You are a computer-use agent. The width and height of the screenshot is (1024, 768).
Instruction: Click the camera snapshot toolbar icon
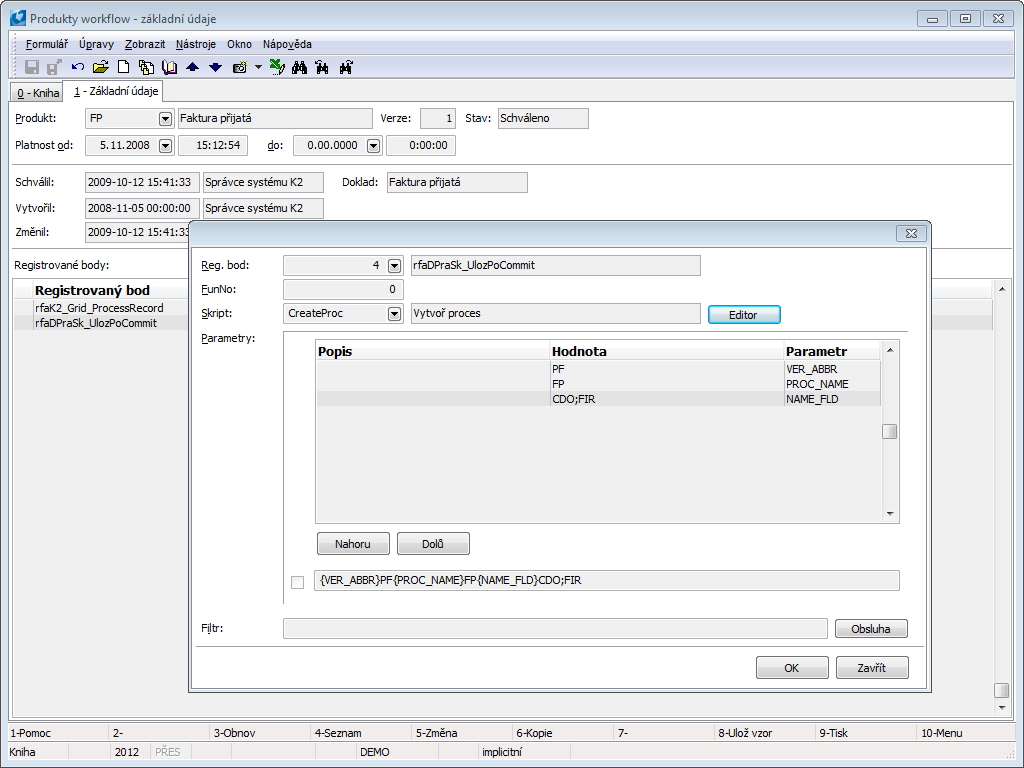pos(240,67)
